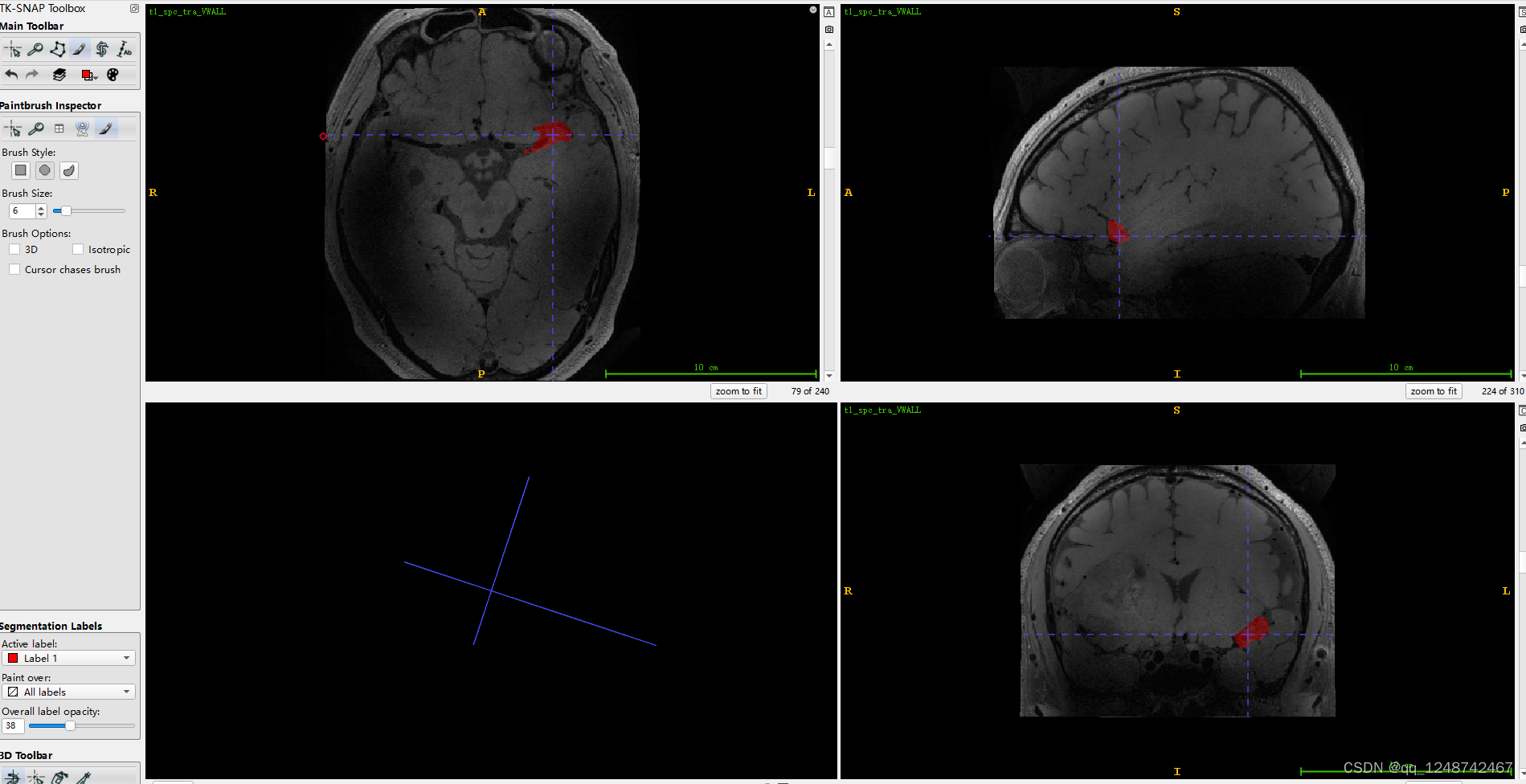Select the trackball tool in 3D Toolbar
The height and width of the screenshot is (784, 1526).
pos(12,778)
